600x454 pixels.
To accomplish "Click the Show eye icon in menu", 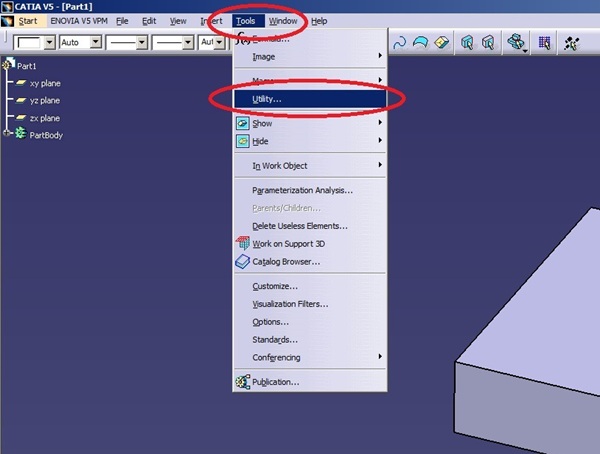I will (243, 123).
